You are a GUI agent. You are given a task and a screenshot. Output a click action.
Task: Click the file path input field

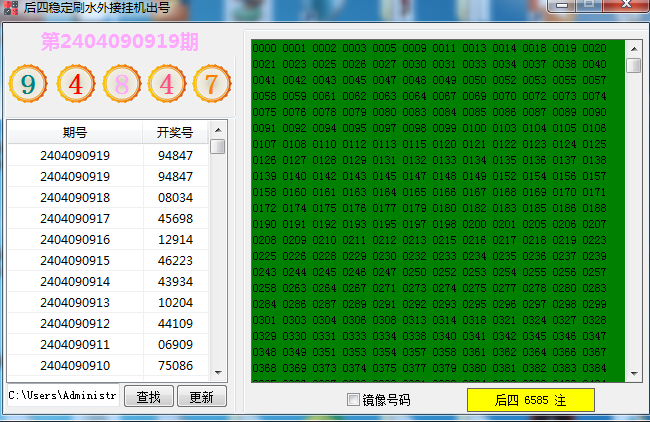[x=62, y=396]
